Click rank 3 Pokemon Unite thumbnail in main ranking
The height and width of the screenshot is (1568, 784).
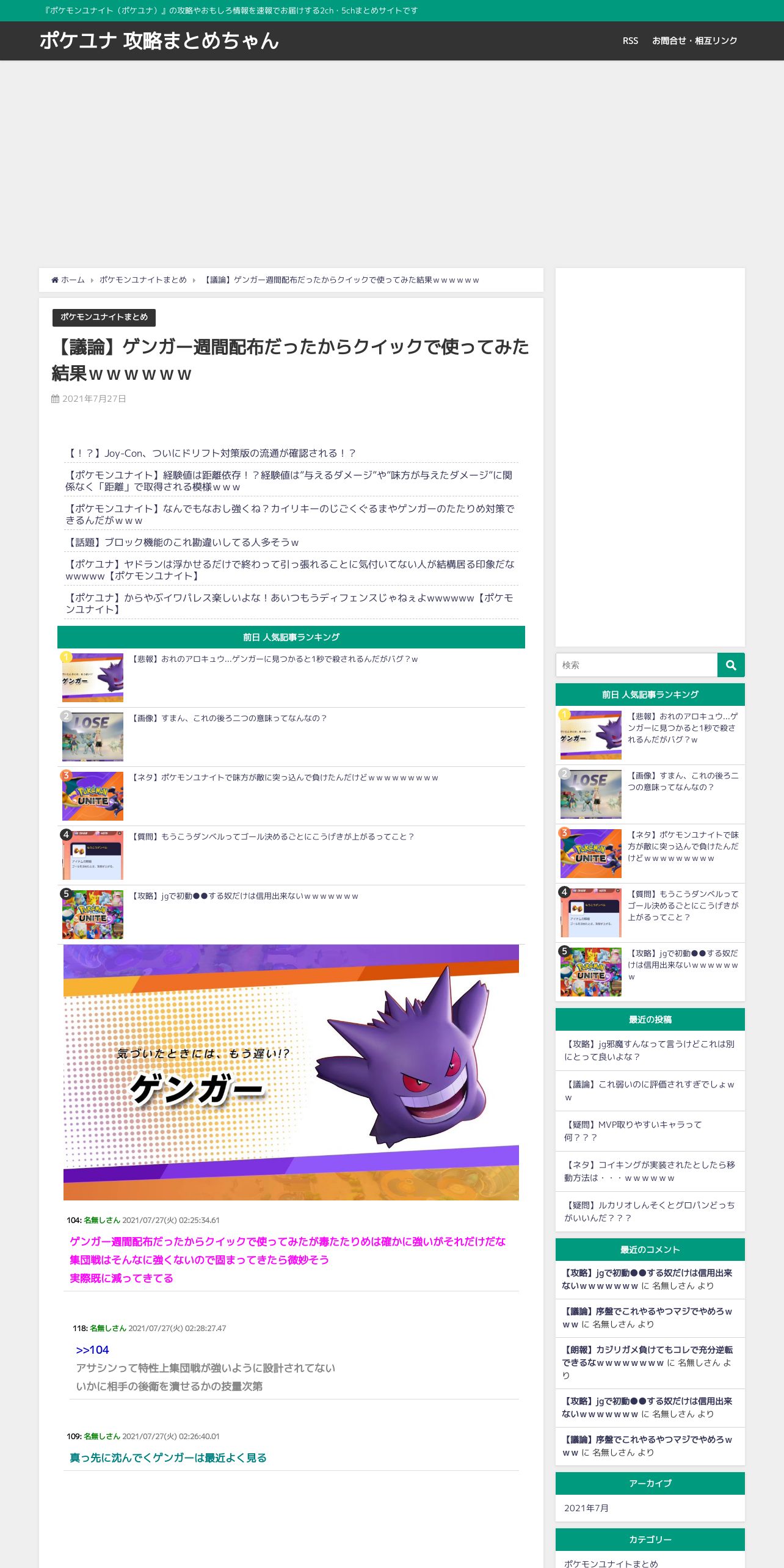coord(93,796)
